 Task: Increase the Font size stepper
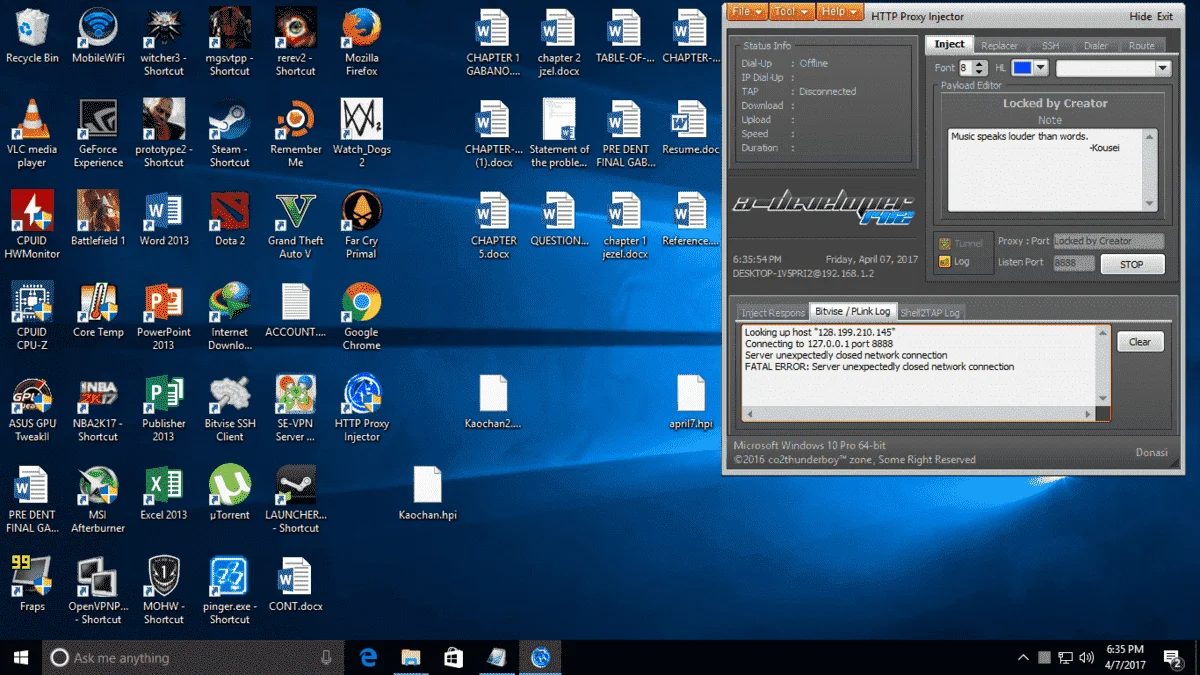coord(980,64)
